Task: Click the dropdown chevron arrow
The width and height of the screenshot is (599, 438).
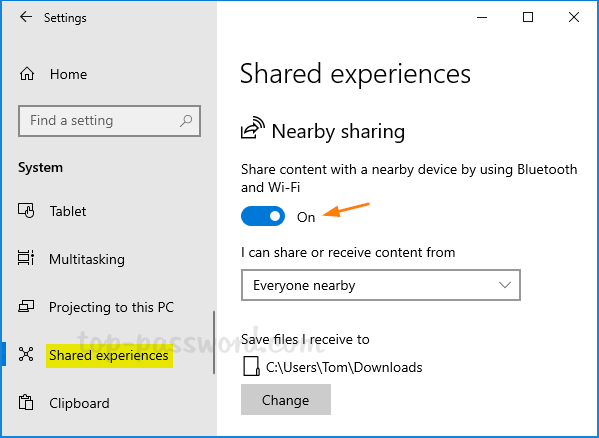Action: click(x=505, y=285)
